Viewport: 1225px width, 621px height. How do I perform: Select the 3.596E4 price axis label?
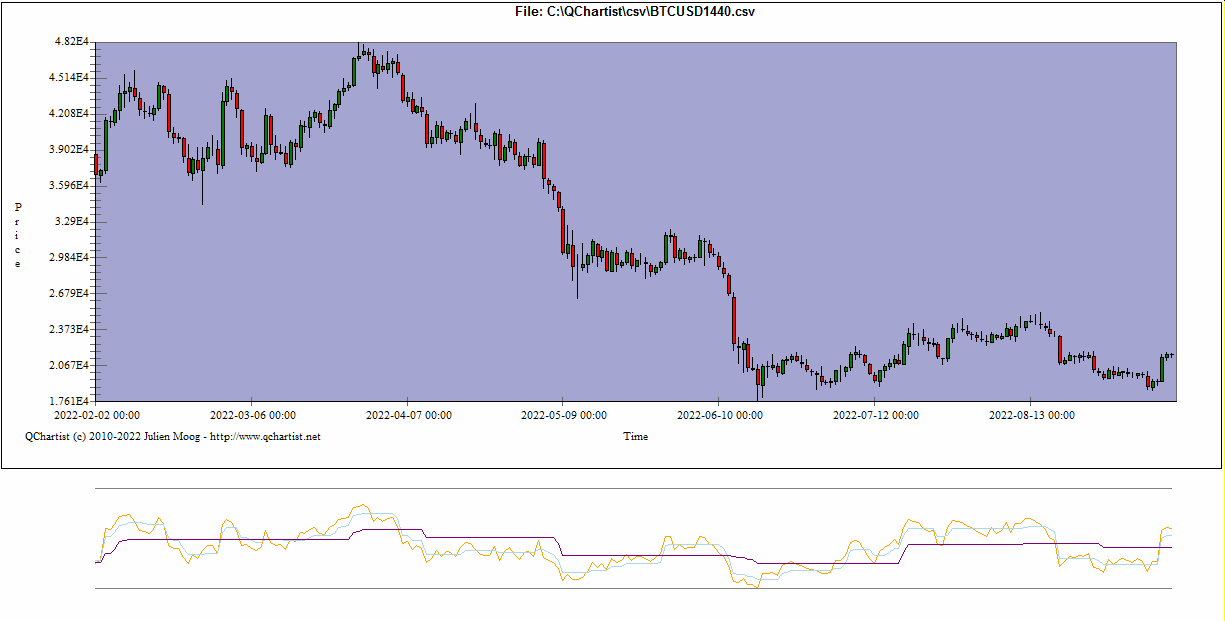click(71, 186)
